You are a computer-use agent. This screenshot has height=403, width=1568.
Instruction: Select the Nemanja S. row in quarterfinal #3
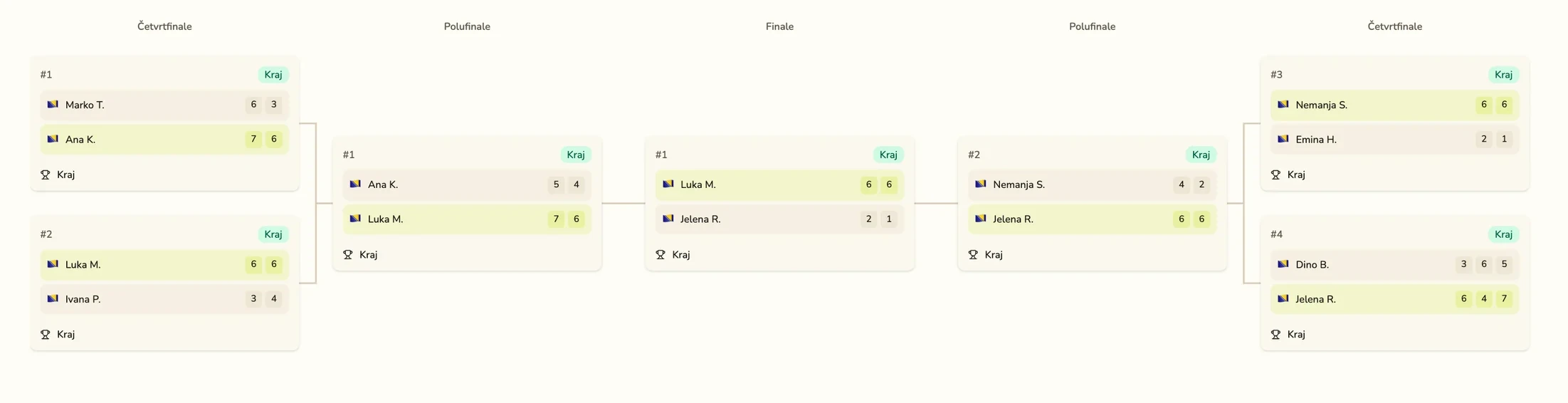pyautogui.click(x=1394, y=105)
